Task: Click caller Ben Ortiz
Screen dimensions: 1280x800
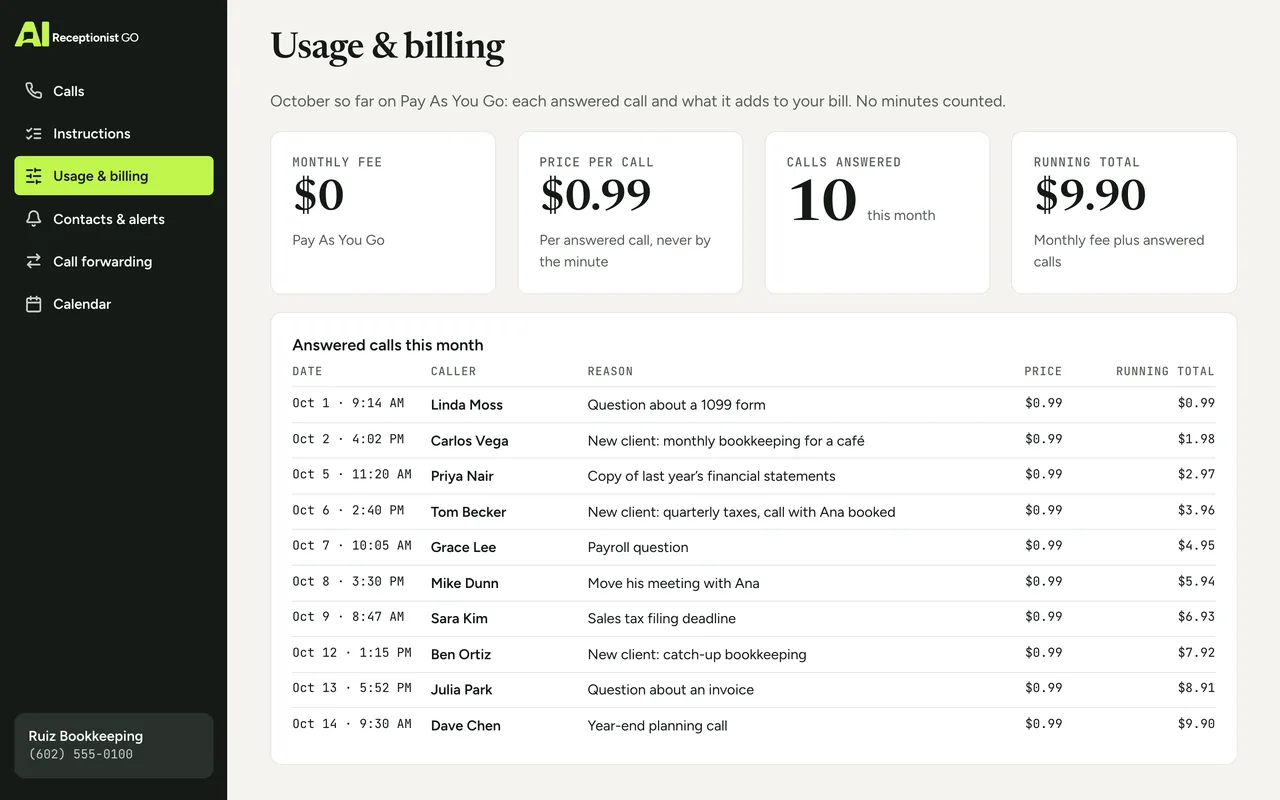Action: [x=461, y=654]
